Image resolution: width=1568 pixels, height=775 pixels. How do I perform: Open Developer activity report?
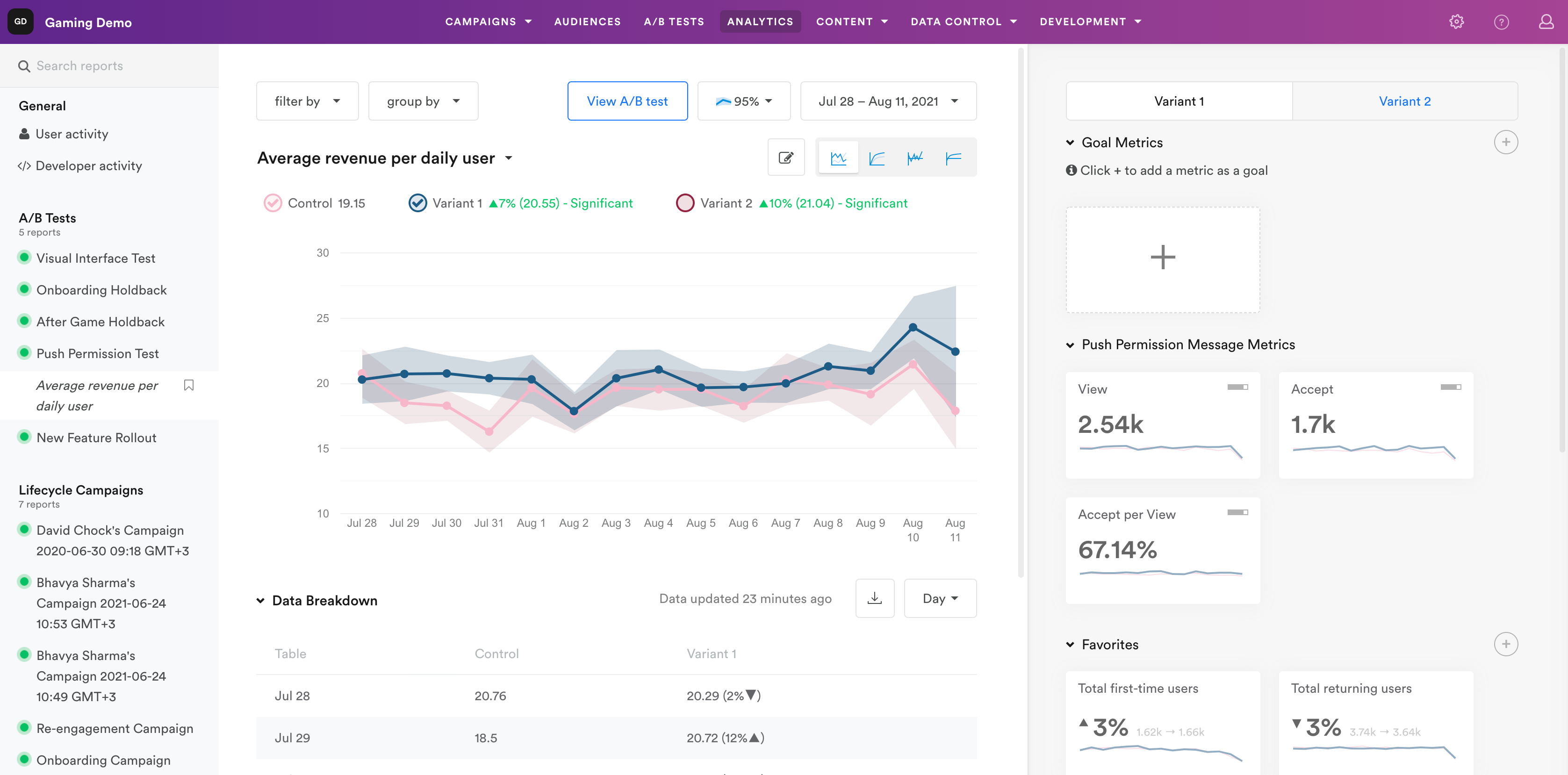pos(80,165)
